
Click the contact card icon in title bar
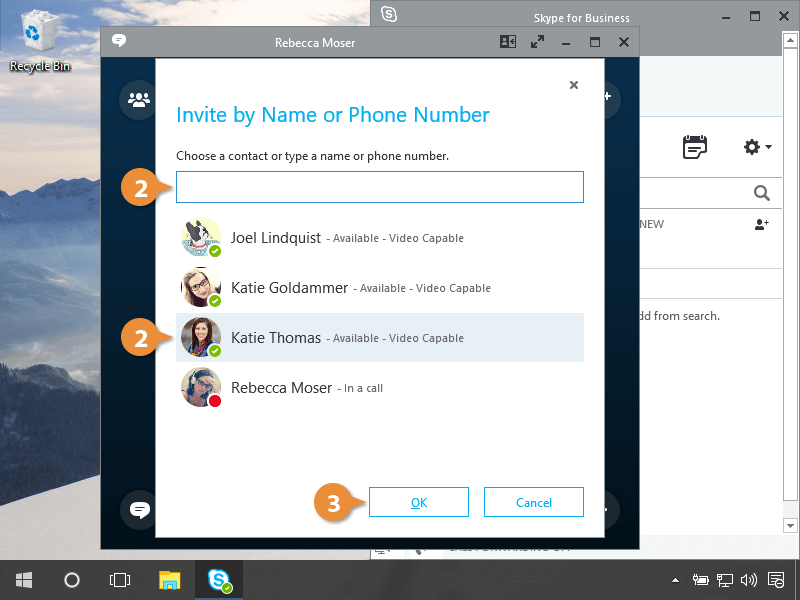point(508,43)
